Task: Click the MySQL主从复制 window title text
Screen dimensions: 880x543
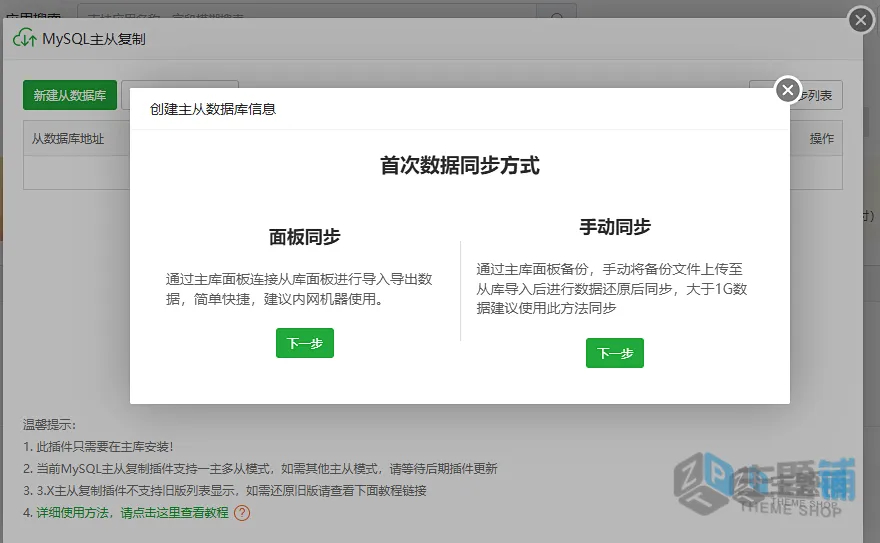Action: pos(94,39)
